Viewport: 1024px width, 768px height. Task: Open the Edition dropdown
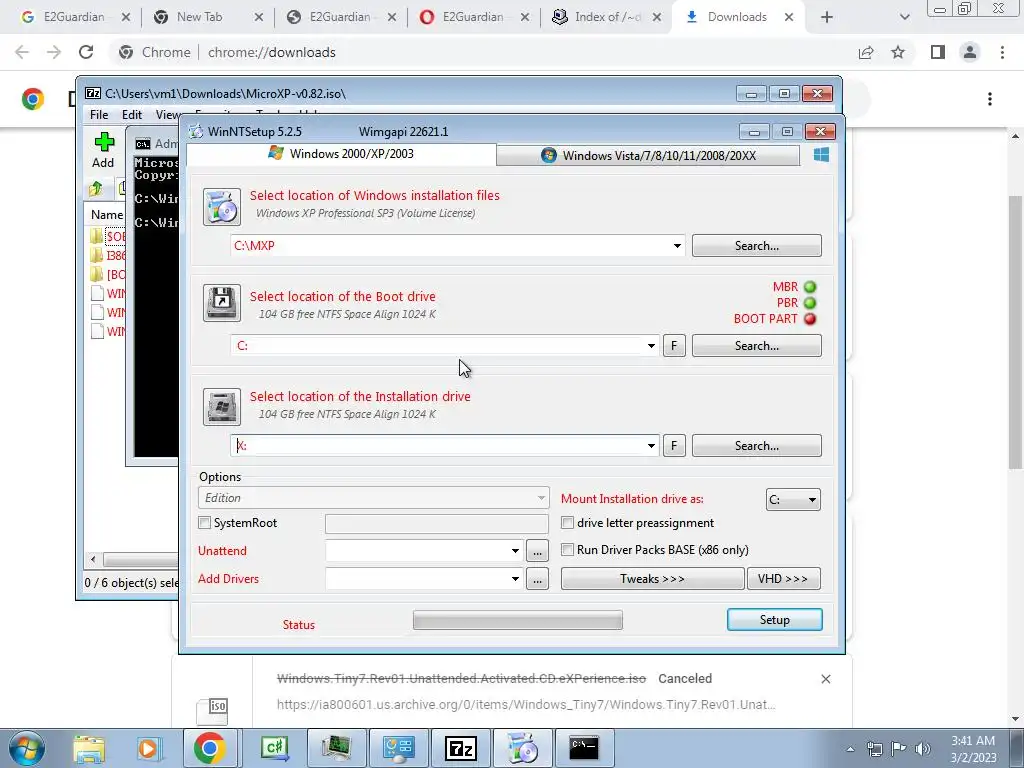click(373, 498)
